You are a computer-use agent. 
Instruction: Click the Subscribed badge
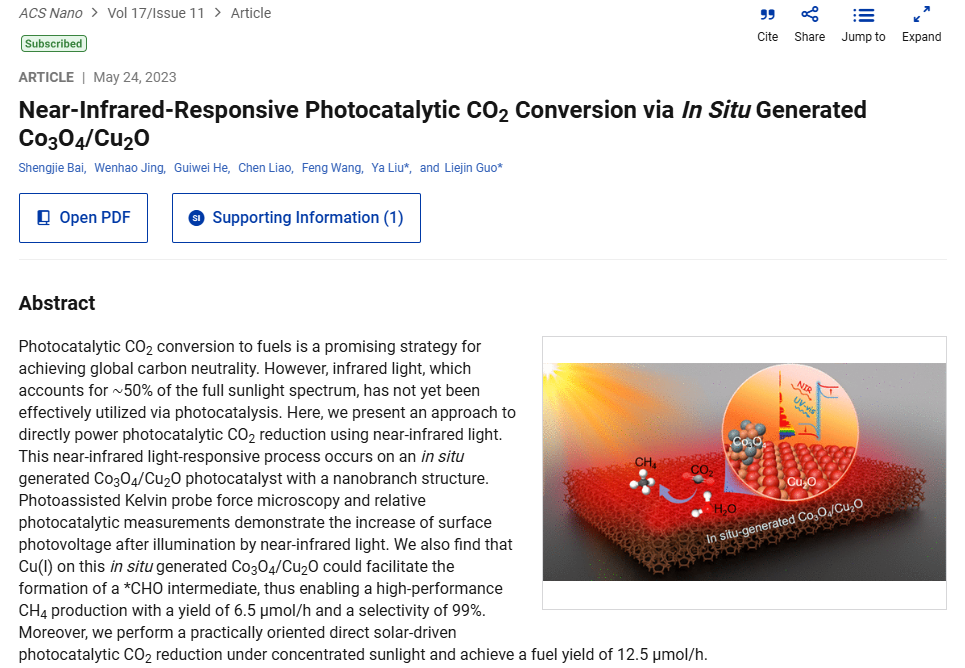[54, 44]
